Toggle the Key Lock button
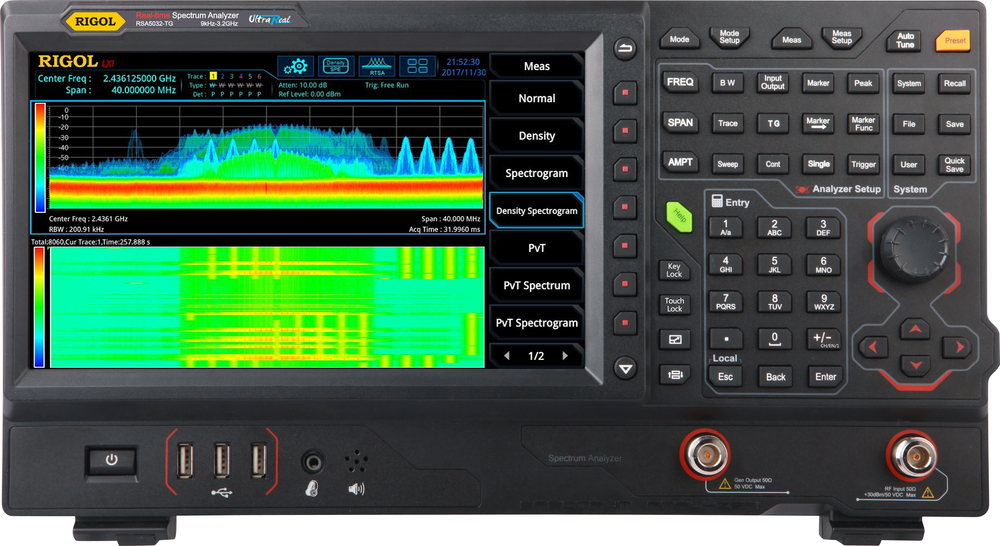This screenshot has height=546, width=1000. point(674,271)
